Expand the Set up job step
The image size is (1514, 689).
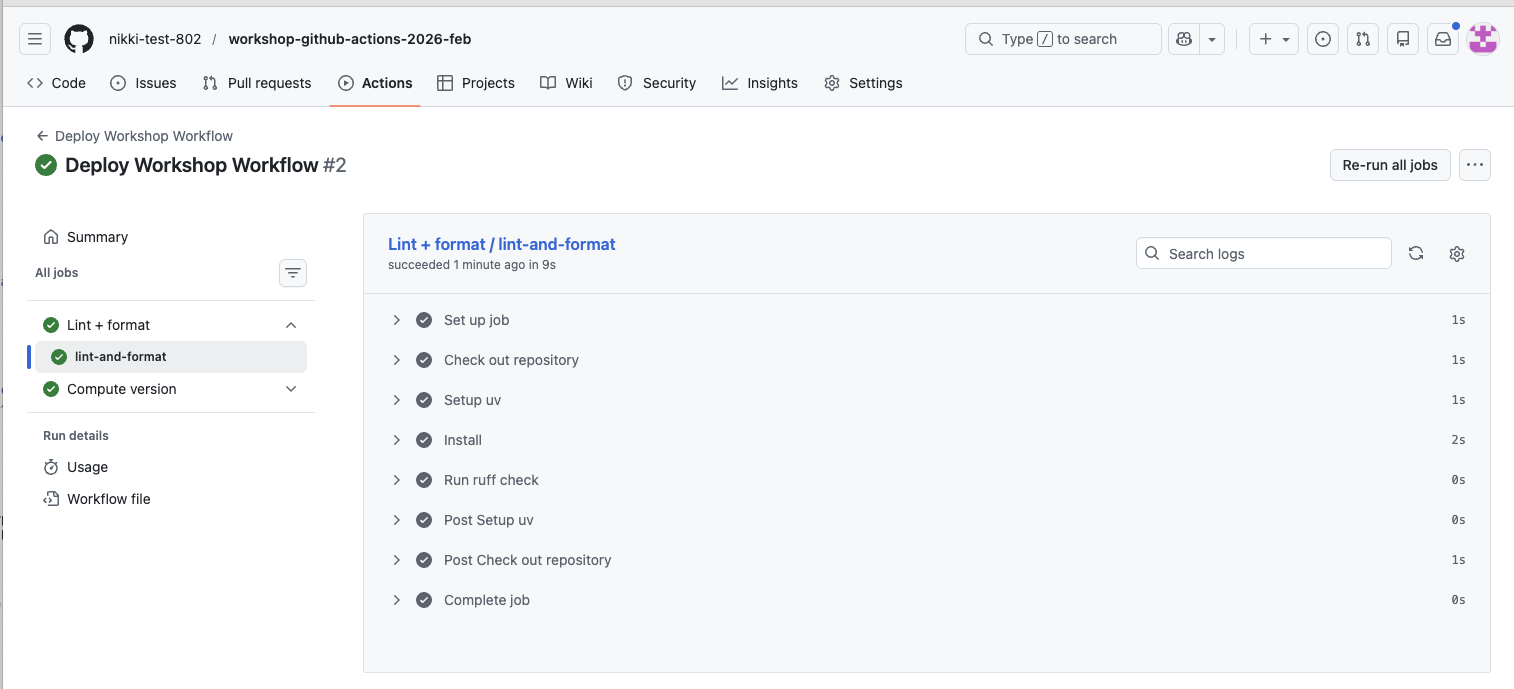(x=396, y=319)
